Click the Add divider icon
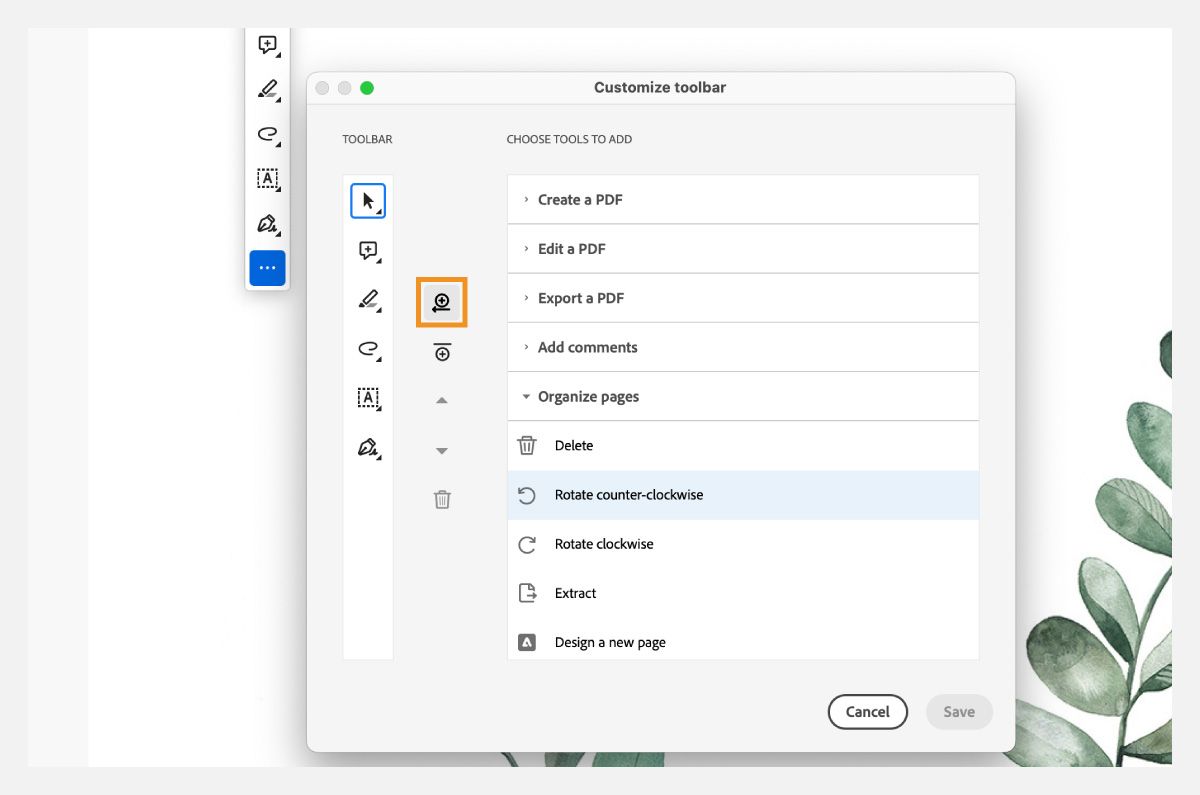Image resolution: width=1200 pixels, height=795 pixels. [x=442, y=351]
